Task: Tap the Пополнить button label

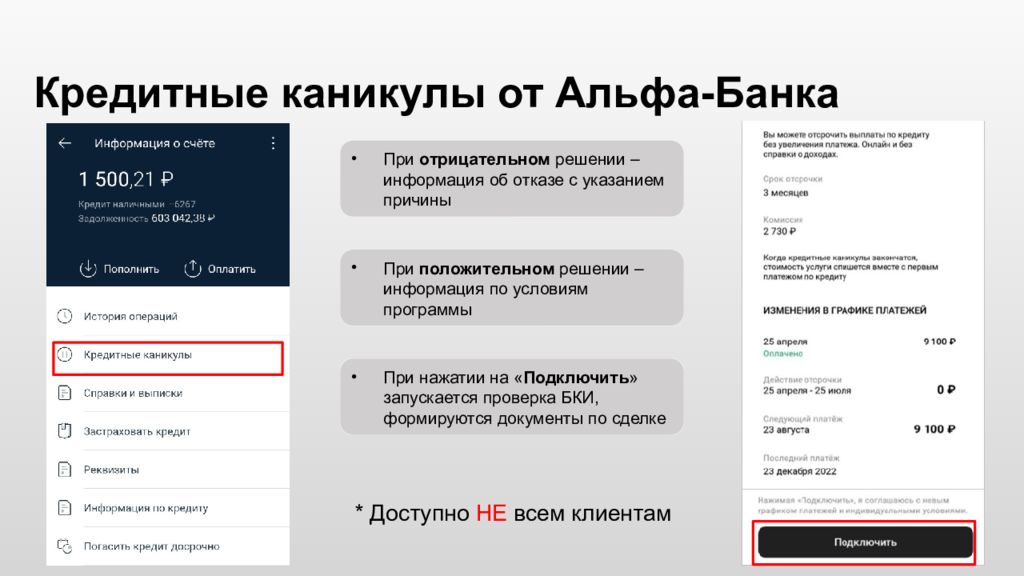Action: tap(131, 269)
